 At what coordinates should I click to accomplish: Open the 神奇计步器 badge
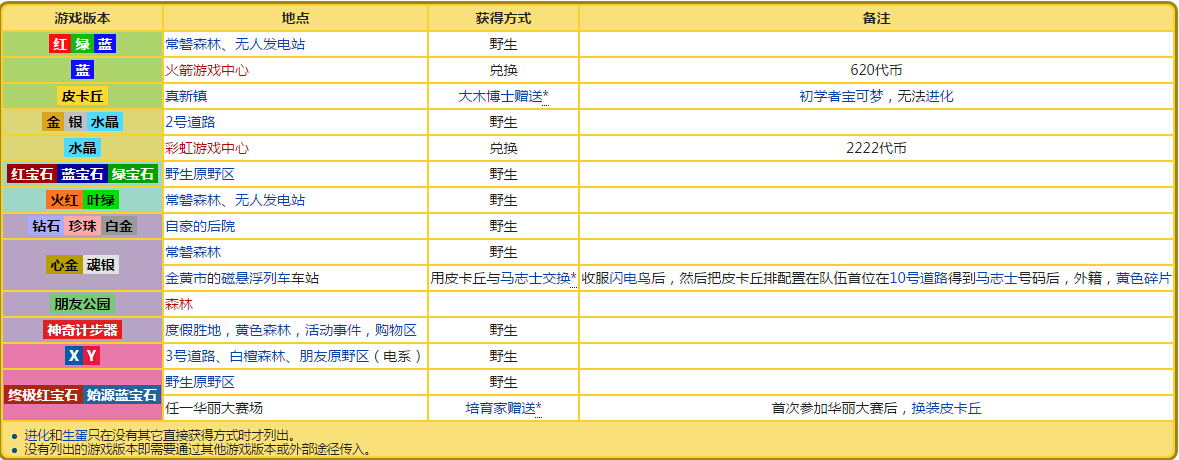coord(83,330)
